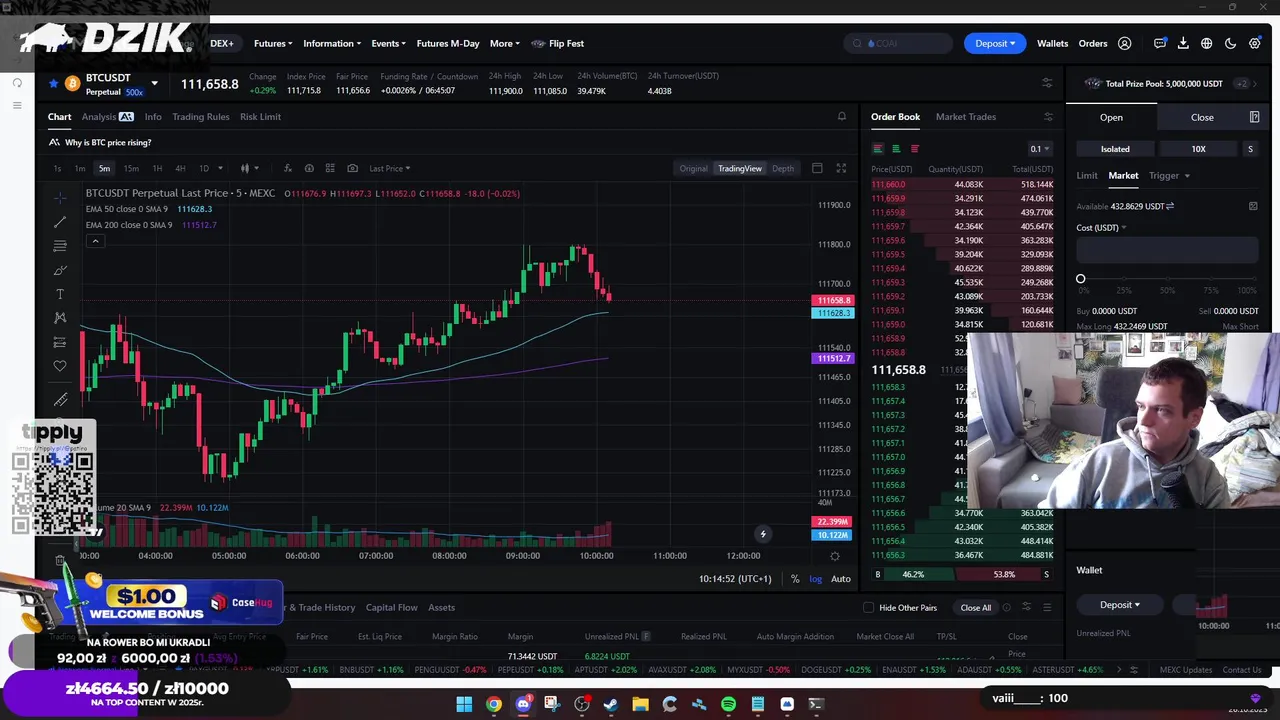
Task: Show only buy orders in order book
Action: [896, 149]
